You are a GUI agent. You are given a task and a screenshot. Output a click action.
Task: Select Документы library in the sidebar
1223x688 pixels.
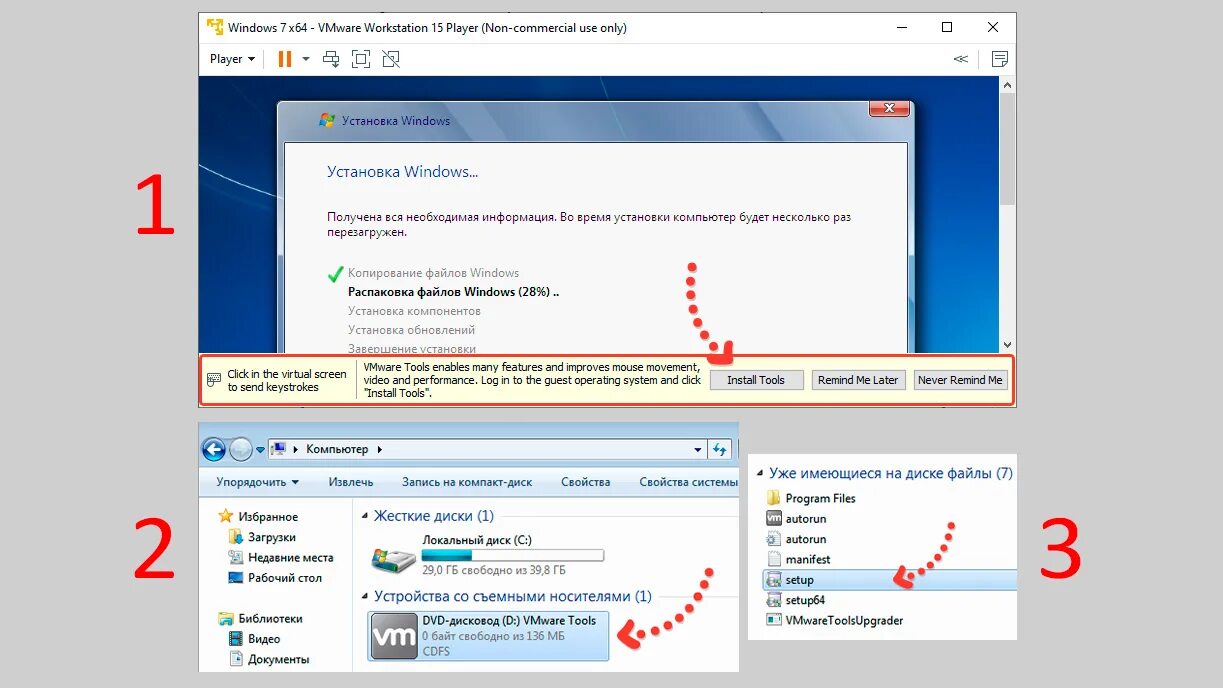(279, 660)
